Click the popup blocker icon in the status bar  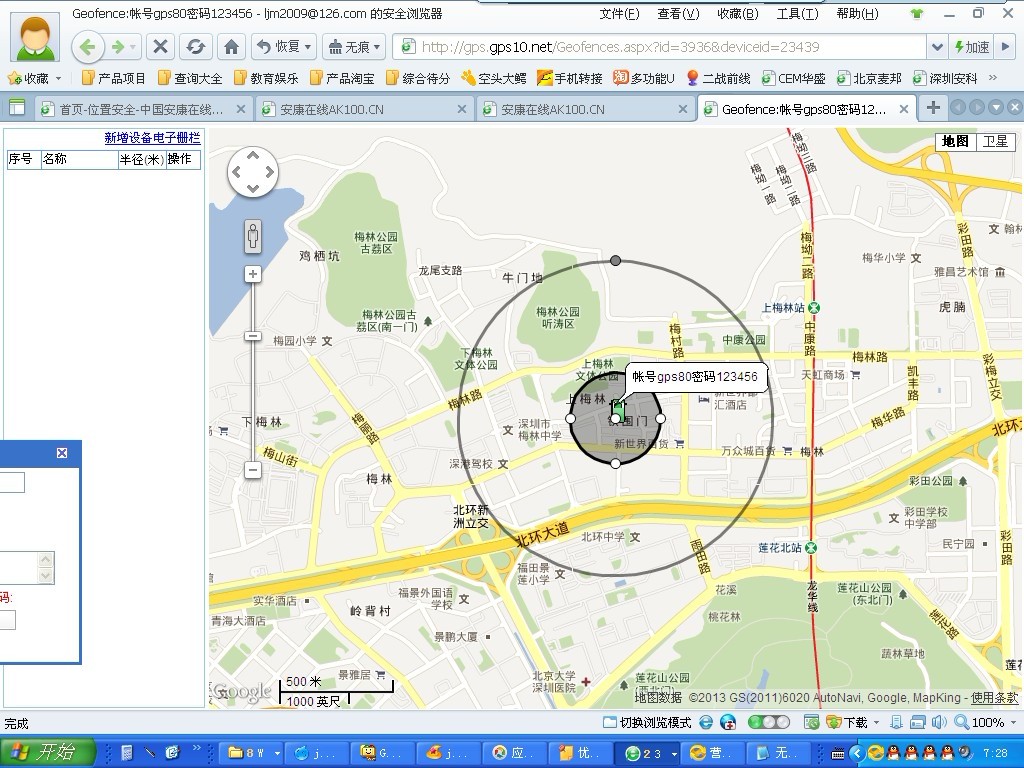click(812, 722)
